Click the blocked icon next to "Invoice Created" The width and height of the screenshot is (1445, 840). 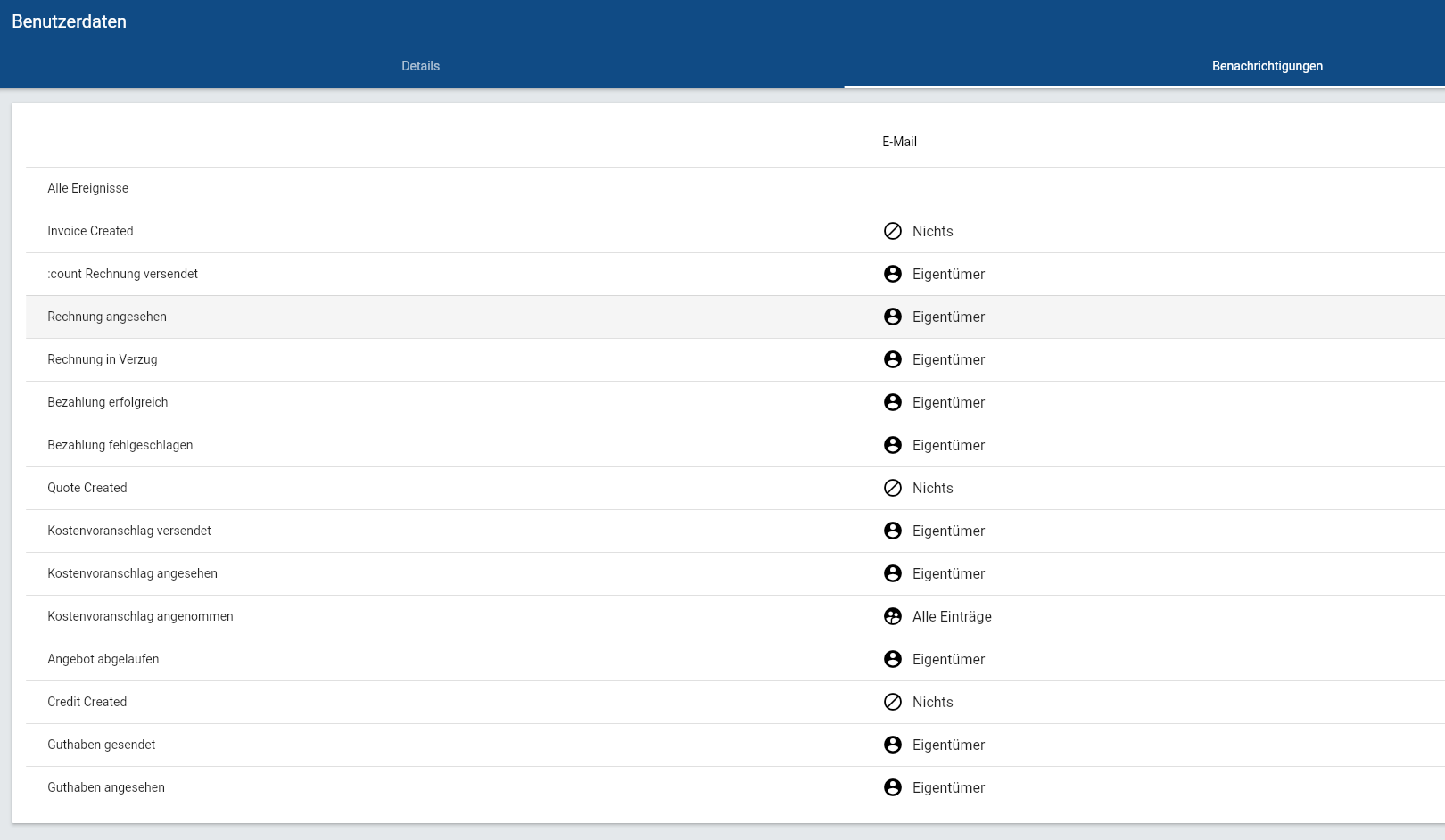[893, 231]
